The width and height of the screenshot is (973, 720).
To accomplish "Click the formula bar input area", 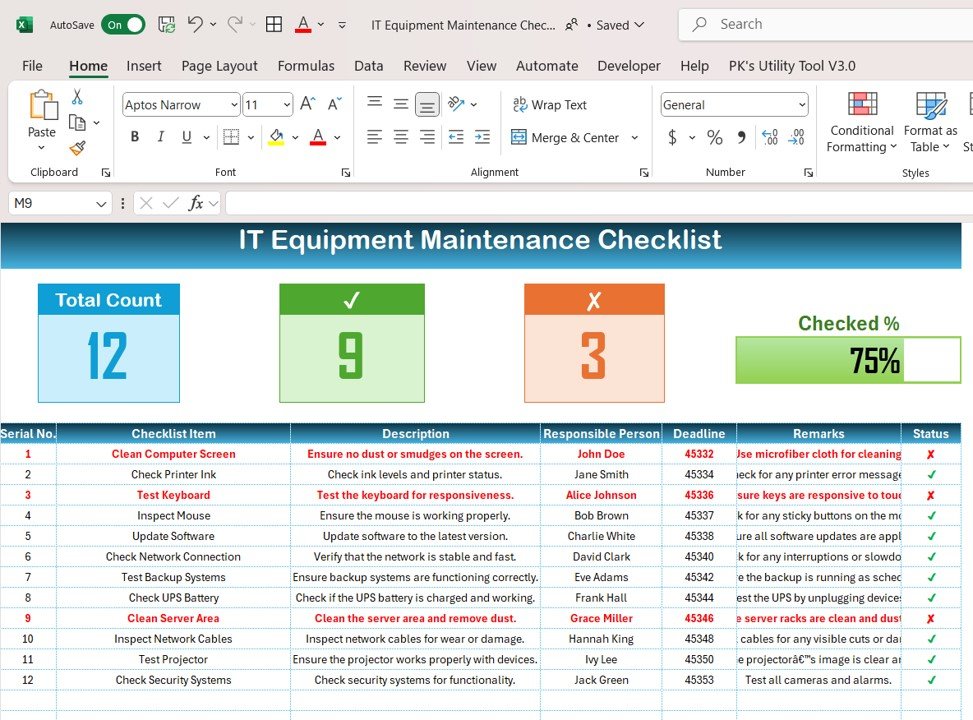I will (x=599, y=203).
